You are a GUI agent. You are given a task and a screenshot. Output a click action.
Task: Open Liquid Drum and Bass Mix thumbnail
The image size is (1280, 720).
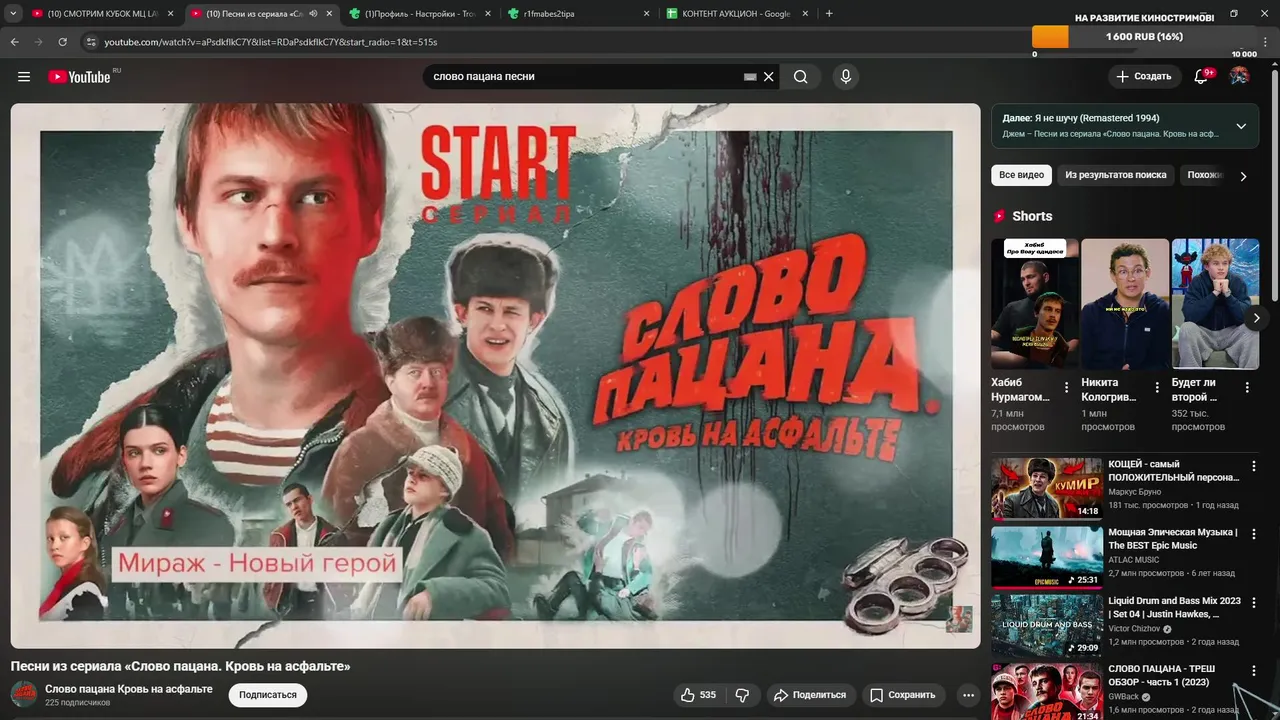click(1046, 625)
